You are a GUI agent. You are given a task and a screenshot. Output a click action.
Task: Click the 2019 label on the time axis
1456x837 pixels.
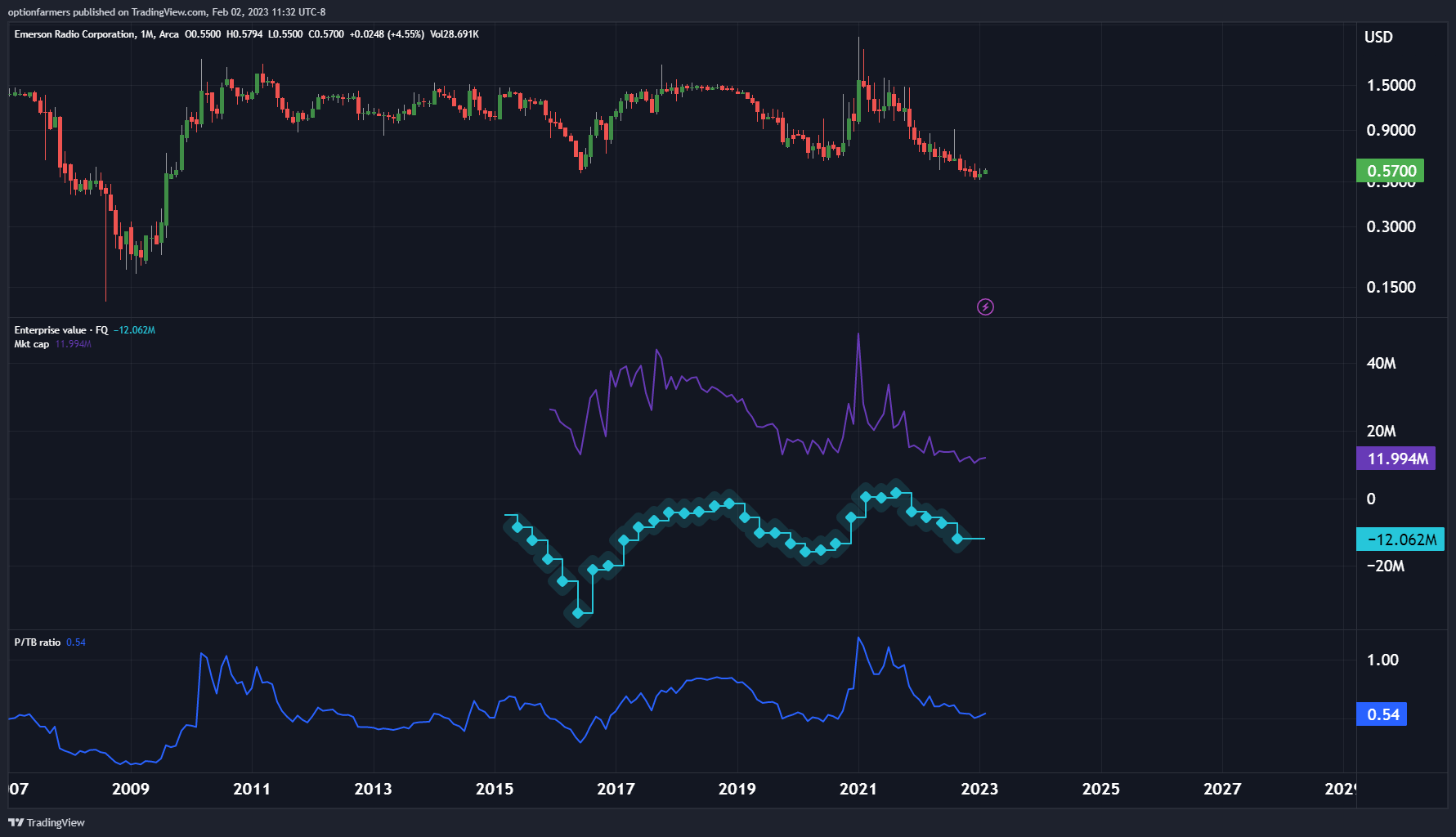(737, 789)
